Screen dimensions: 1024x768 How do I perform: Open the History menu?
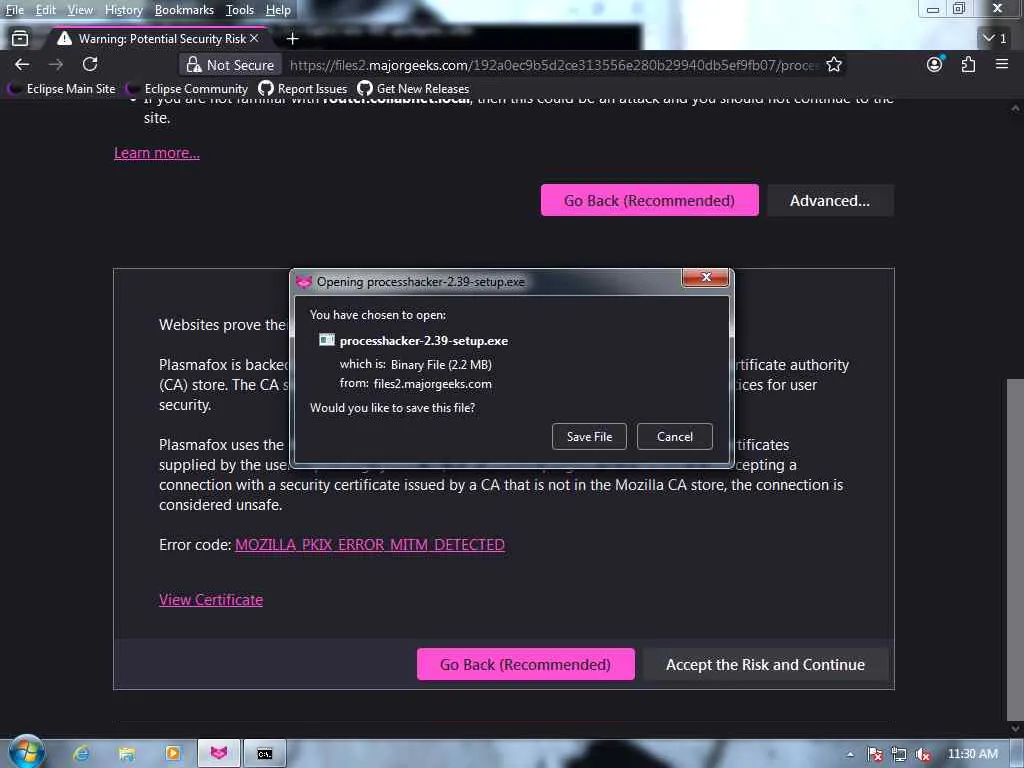click(123, 10)
